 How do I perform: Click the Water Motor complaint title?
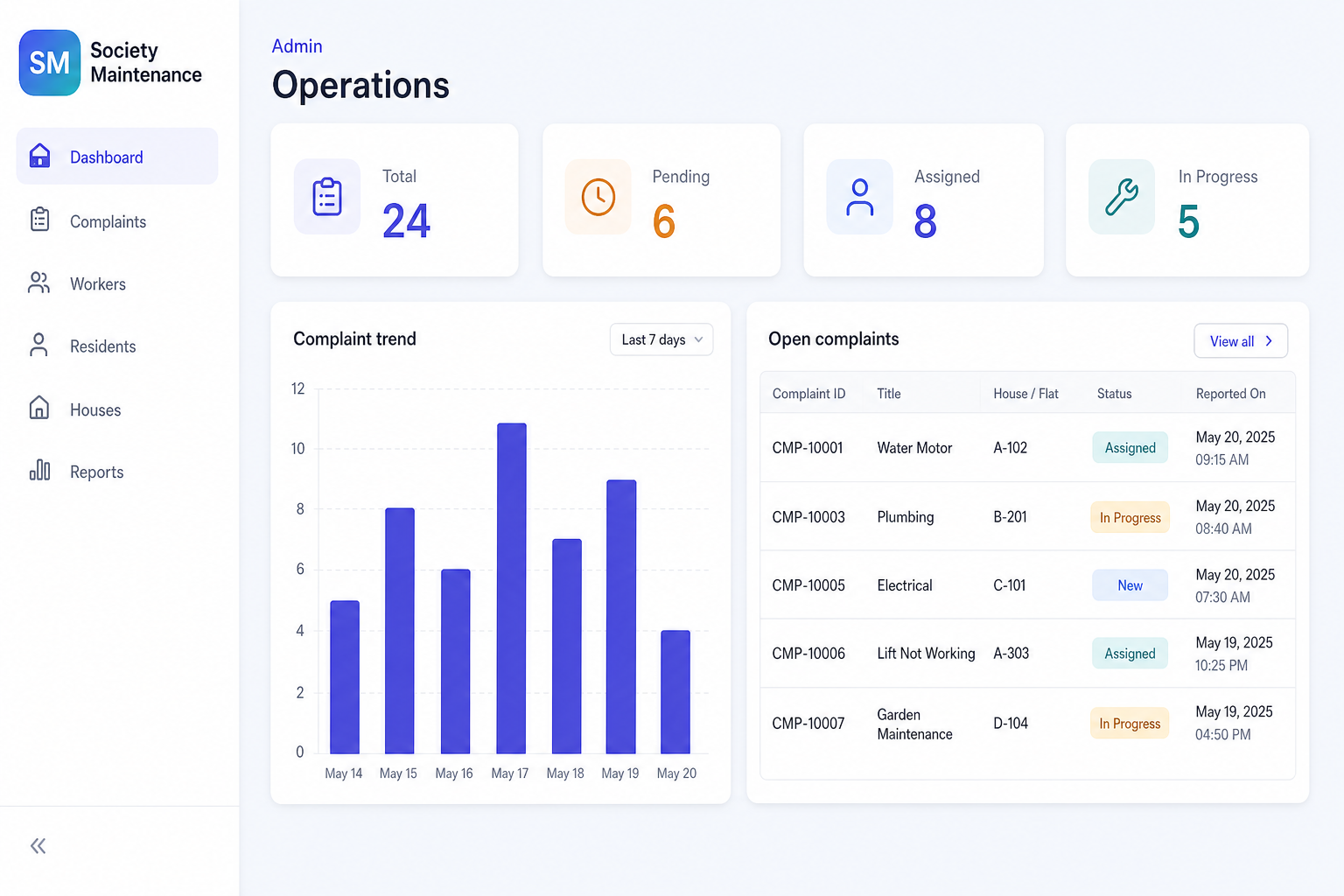[x=914, y=448]
